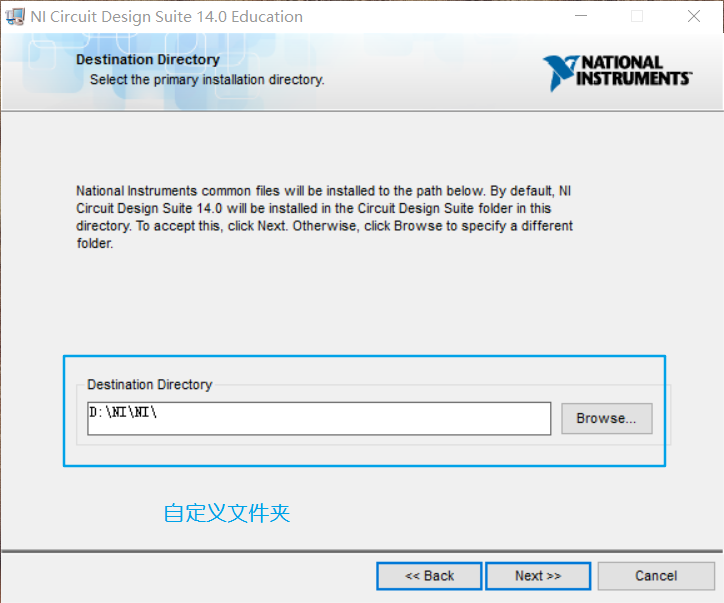Click the 'NI Circuit Design Suite 14.0 Education' title

pos(167,17)
